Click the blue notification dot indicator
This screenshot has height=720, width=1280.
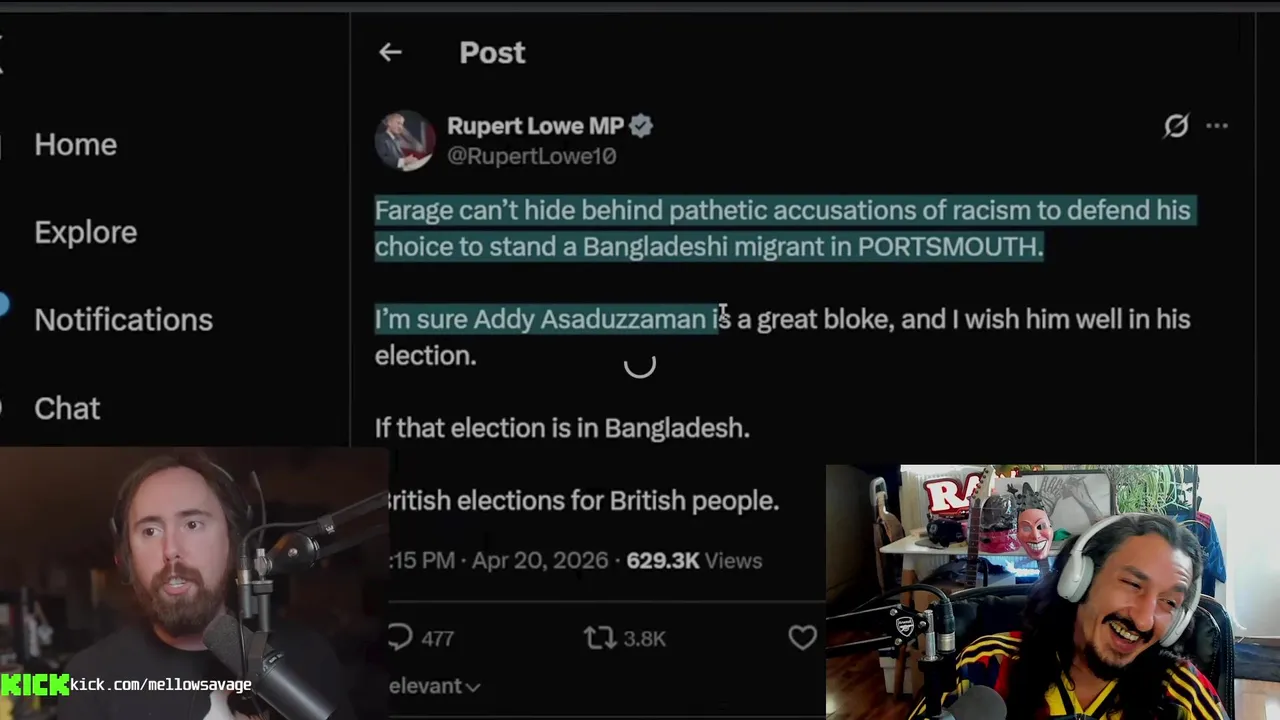(3, 305)
